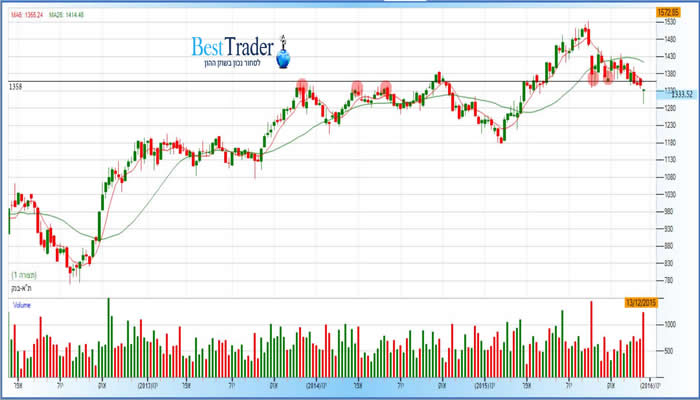Click the orange 1572.85 price tag

(668, 11)
